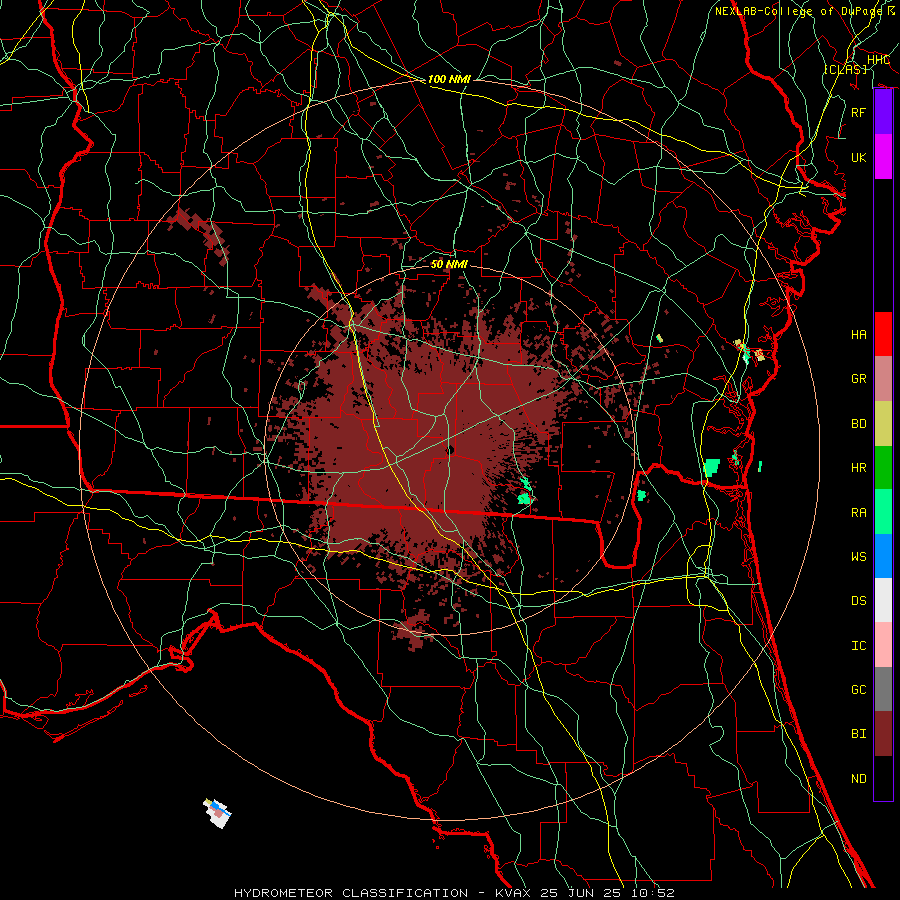The height and width of the screenshot is (900, 900).
Task: Click the BI dark red legend swatch
Action: point(883,734)
